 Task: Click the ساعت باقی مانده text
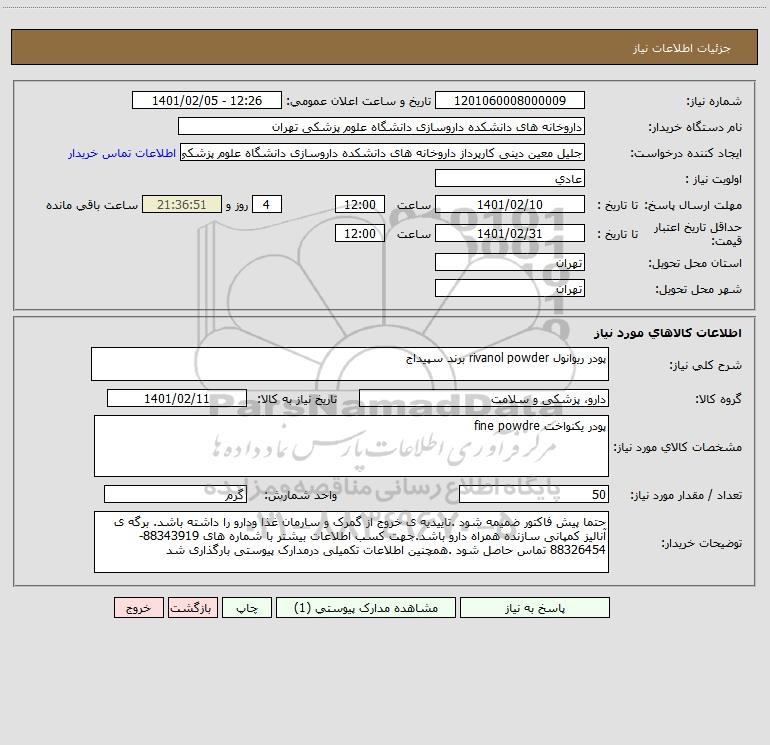(x=92, y=205)
